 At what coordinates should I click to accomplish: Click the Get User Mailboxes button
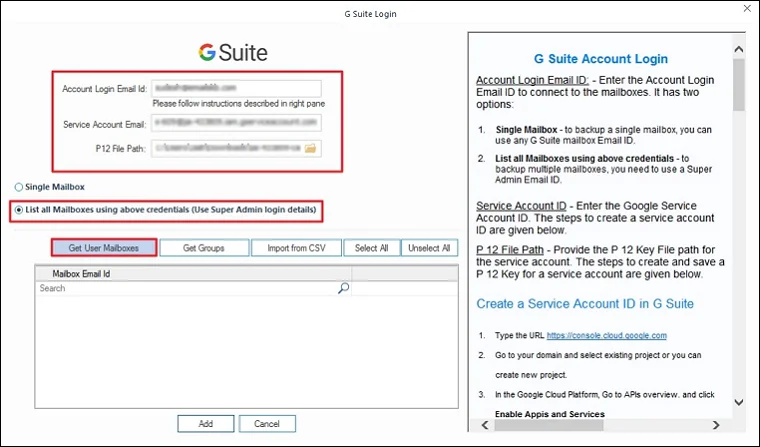pyautogui.click(x=103, y=248)
